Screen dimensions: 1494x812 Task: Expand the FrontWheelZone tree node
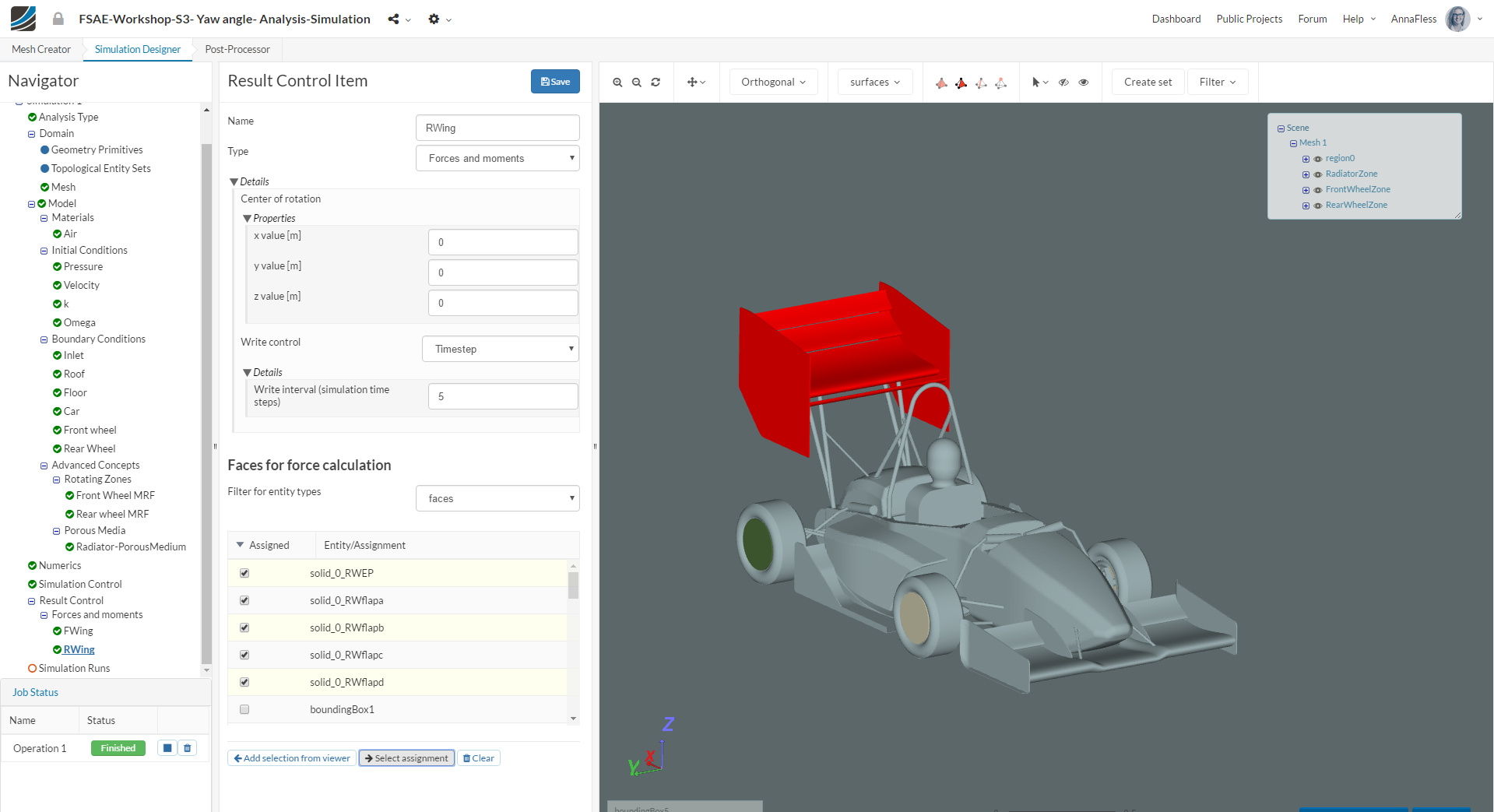click(1306, 190)
